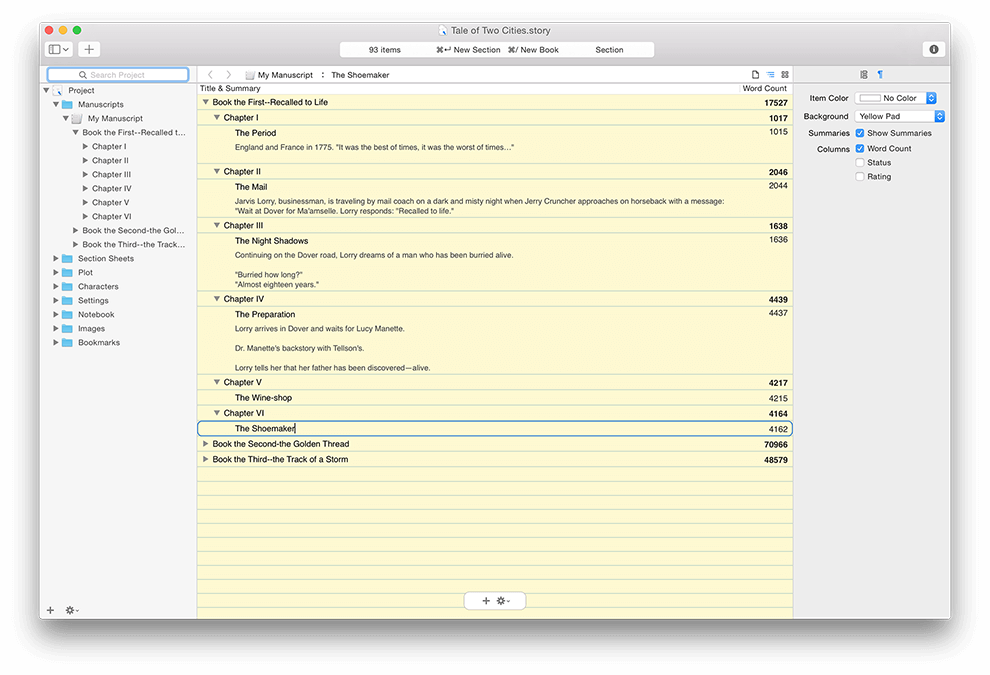Click the document icon in window title
Screen dimensions: 990x675
click(443, 30)
